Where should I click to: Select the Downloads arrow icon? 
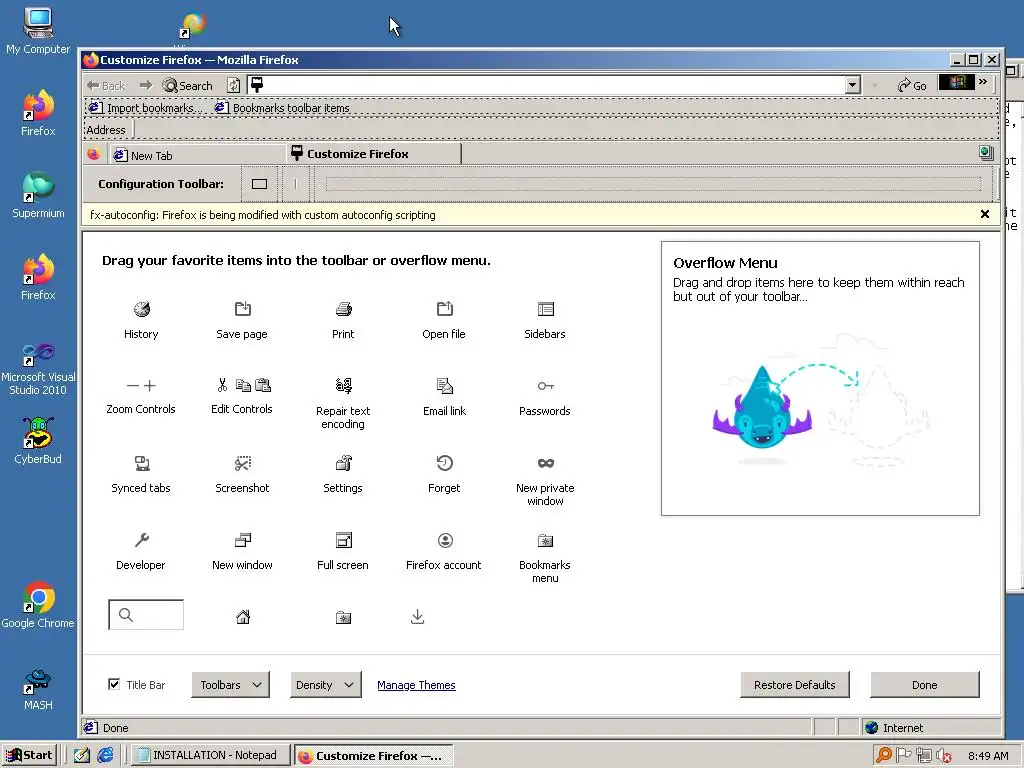click(x=417, y=616)
